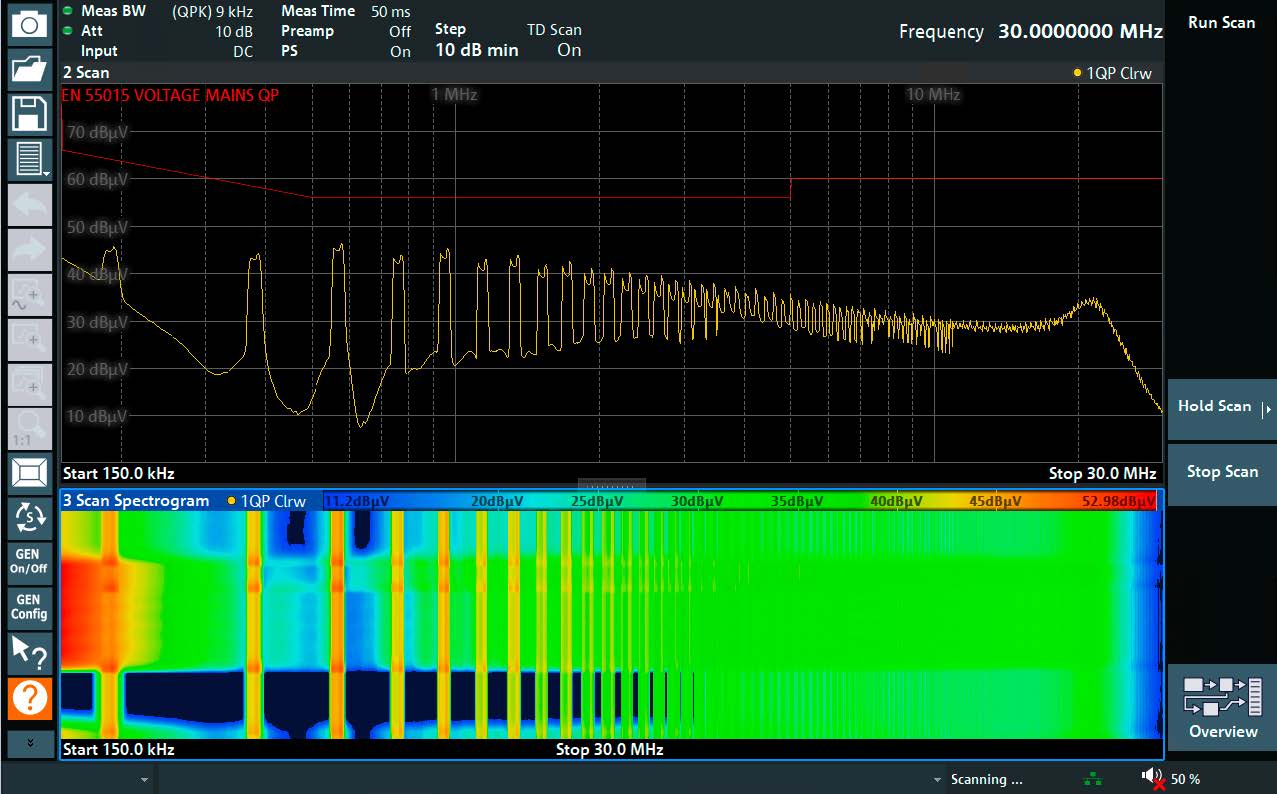This screenshot has width=1277, height=794.
Task: Open the dropdown arrow beside Scanning status
Action: pos(937,779)
